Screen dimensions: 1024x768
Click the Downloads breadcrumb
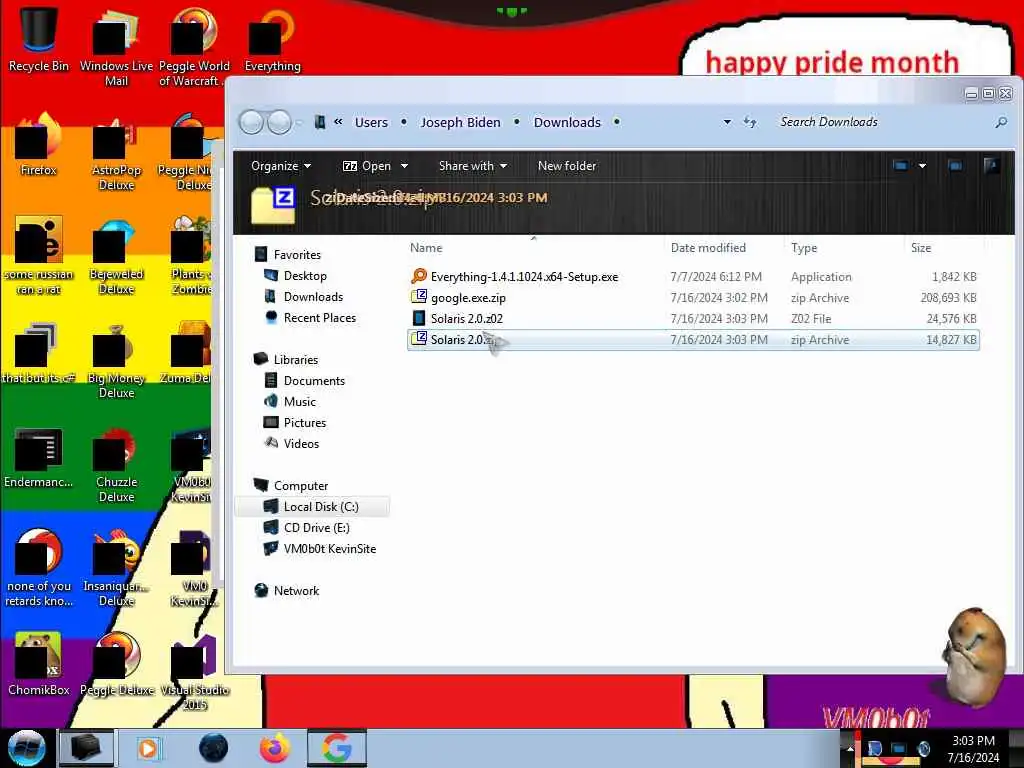point(567,122)
